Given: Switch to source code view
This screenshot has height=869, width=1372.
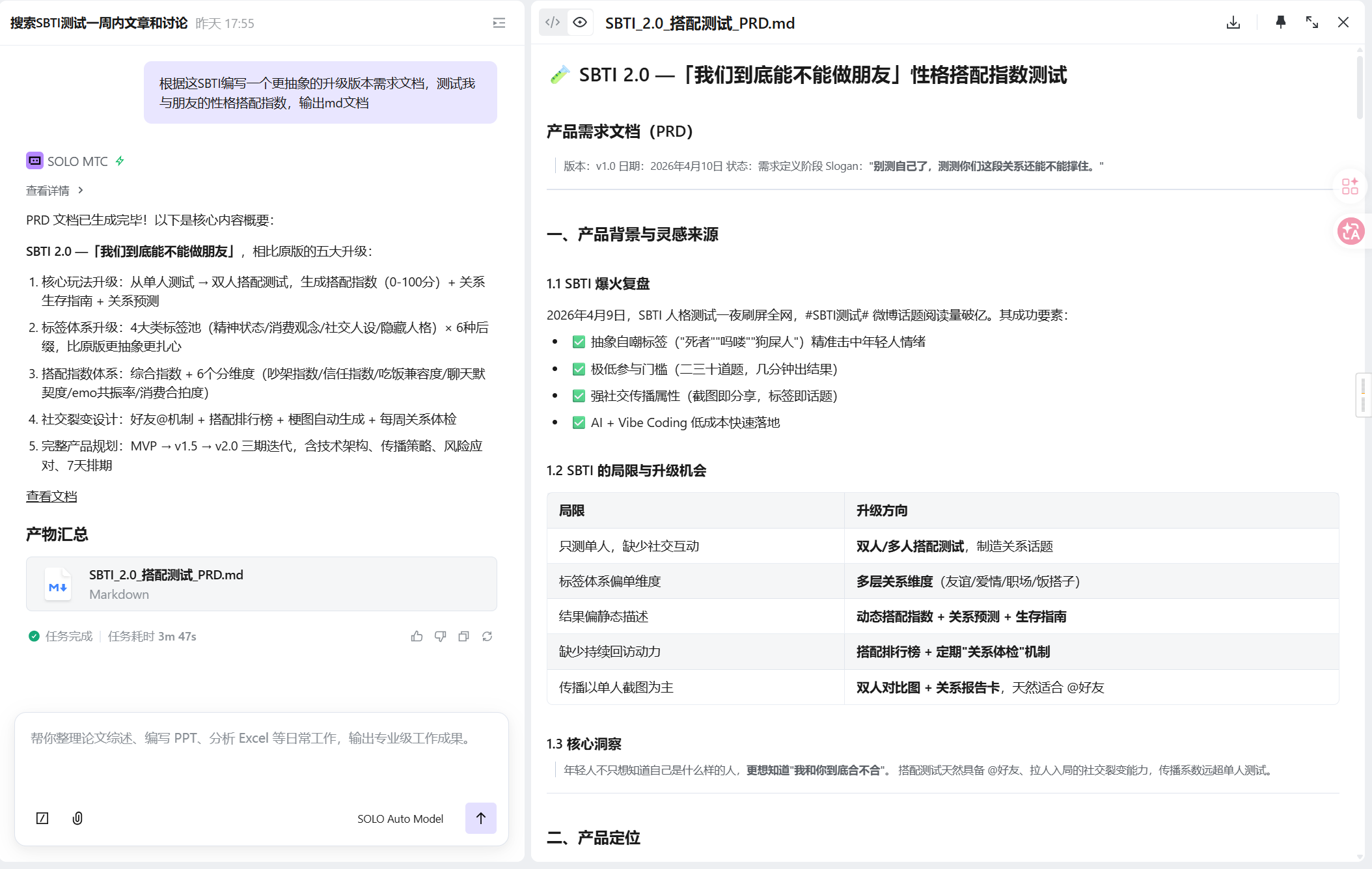Looking at the screenshot, I should point(553,23).
